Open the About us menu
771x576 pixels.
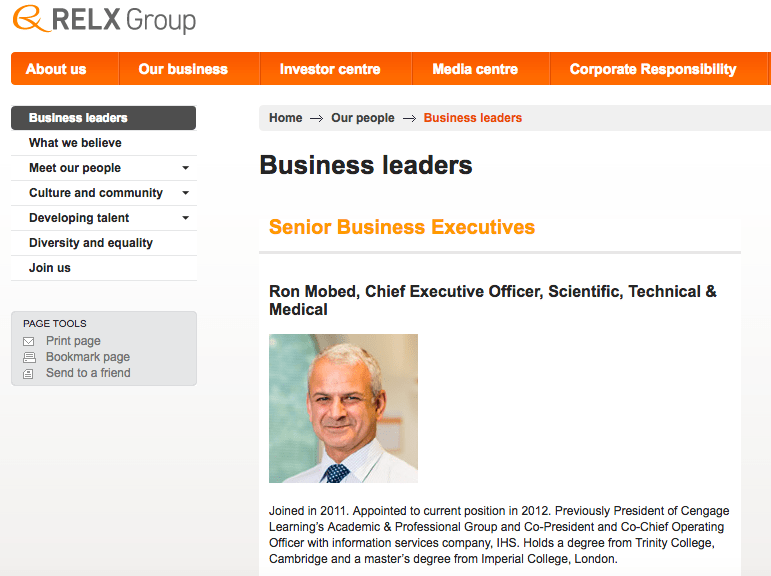pos(56,69)
